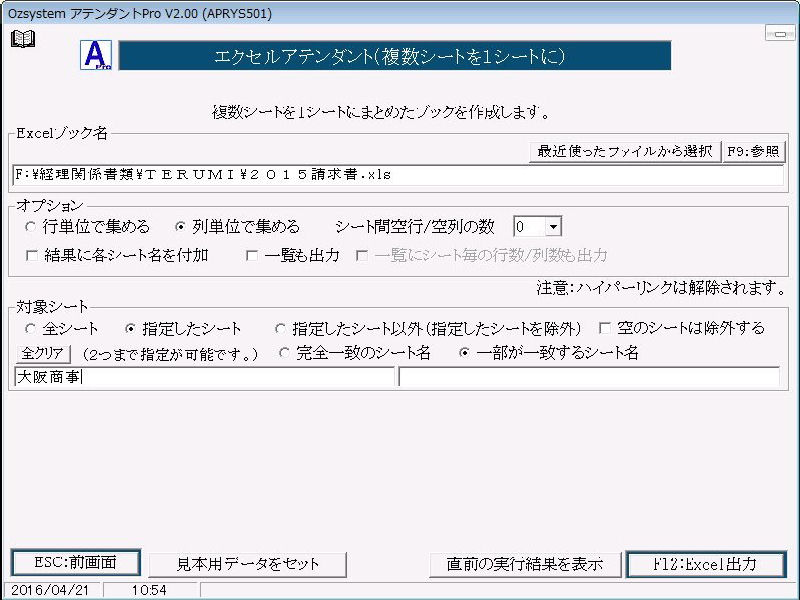Click the time 10:54 in status bar
Image resolution: width=800 pixels, height=600 pixels.
148,591
